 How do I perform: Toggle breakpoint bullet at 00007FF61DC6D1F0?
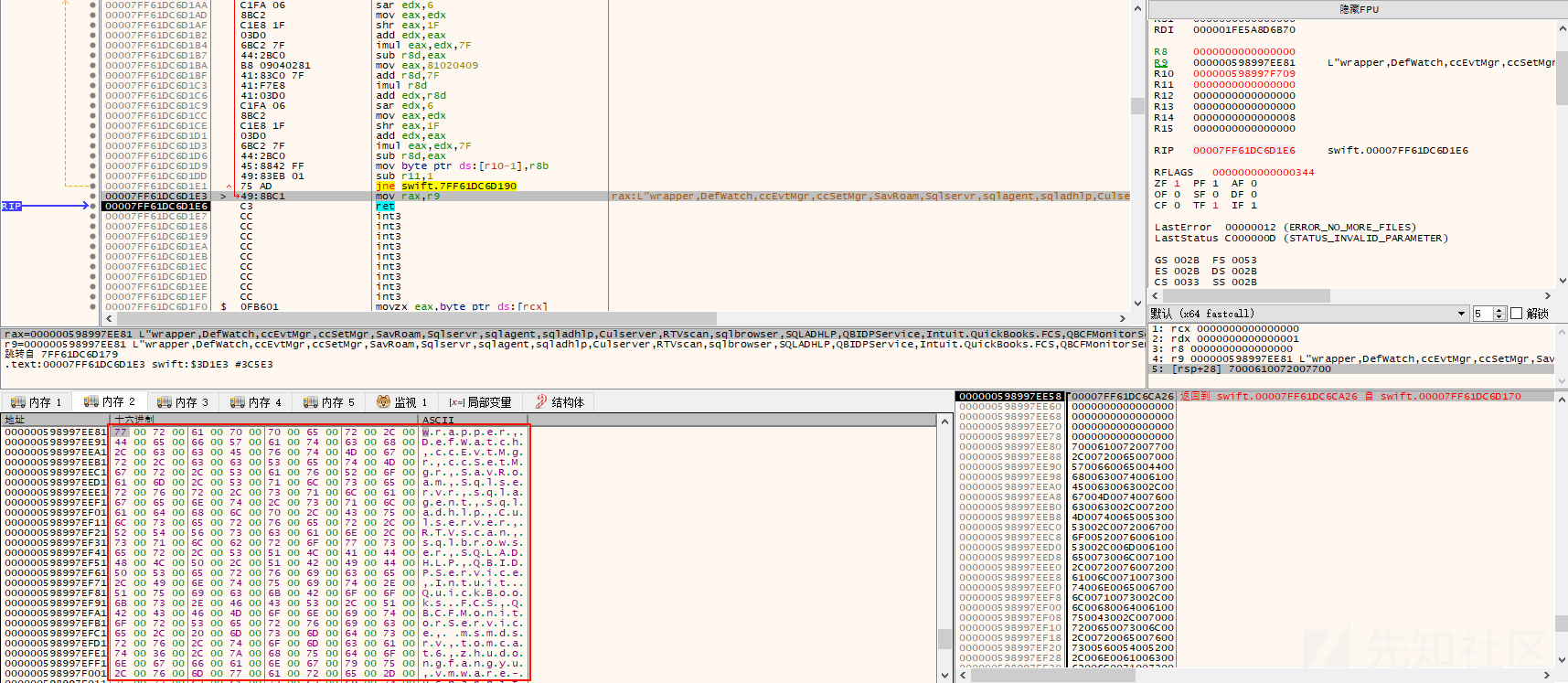click(x=92, y=306)
